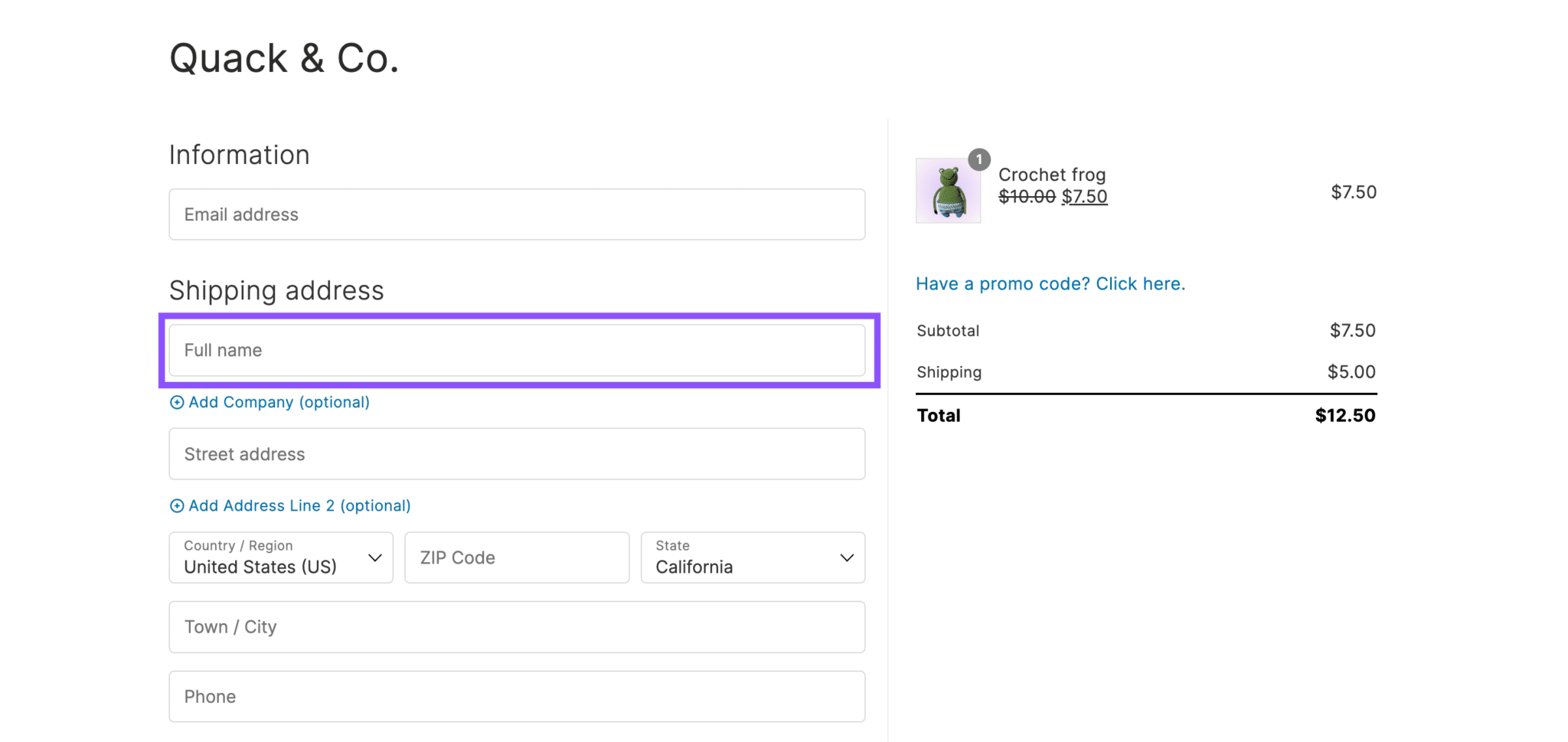Viewport: 1568px width, 742px height.
Task: Click the plus icon beside Add Address Line 2
Action: [x=177, y=505]
